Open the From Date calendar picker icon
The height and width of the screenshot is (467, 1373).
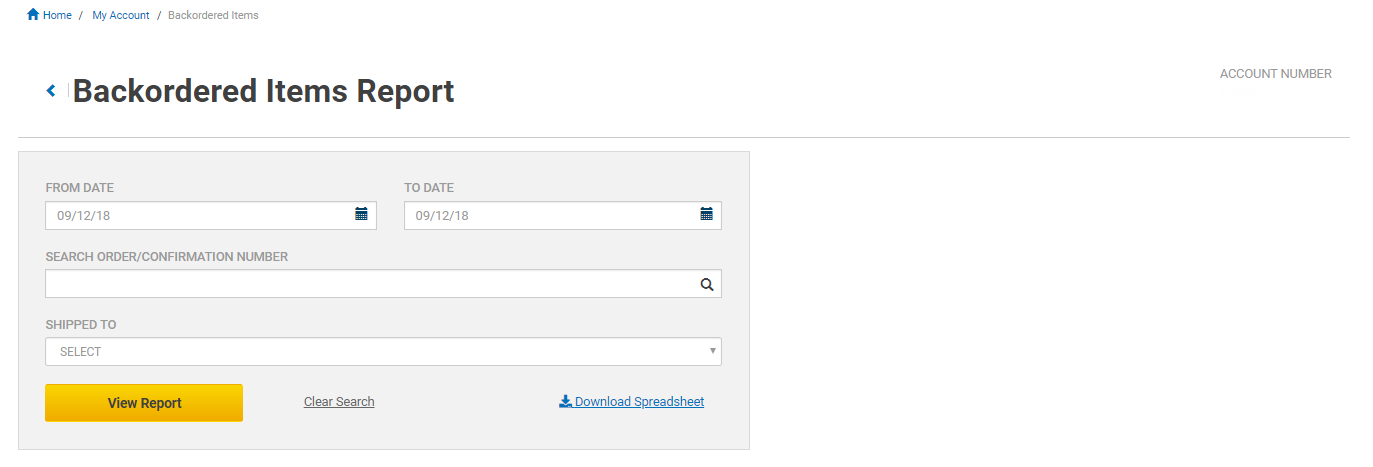(x=362, y=214)
